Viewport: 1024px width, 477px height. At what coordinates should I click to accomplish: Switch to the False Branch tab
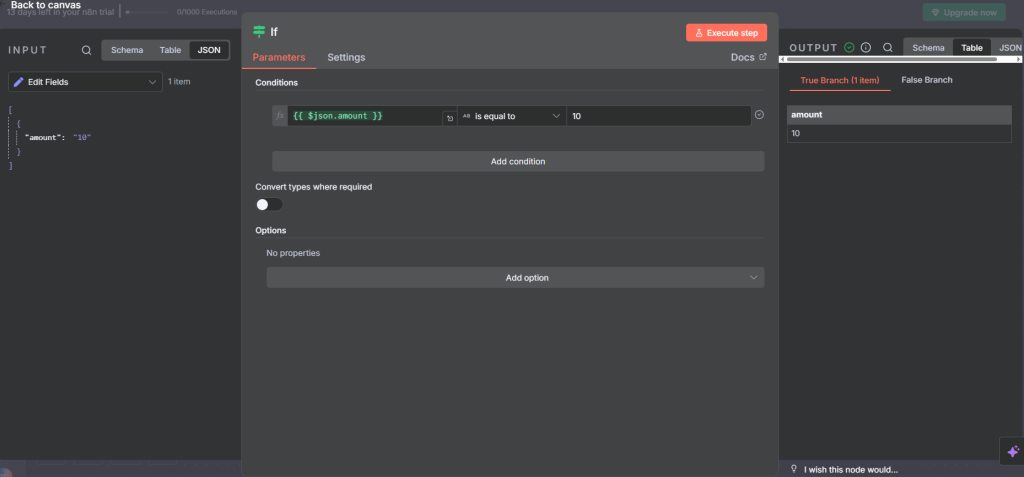[926, 80]
